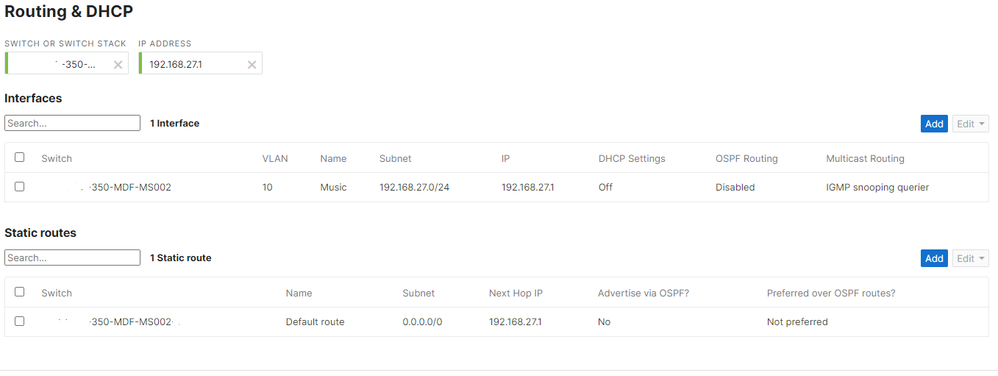
Task: Focus the Static routes search box
Action: coord(73,258)
